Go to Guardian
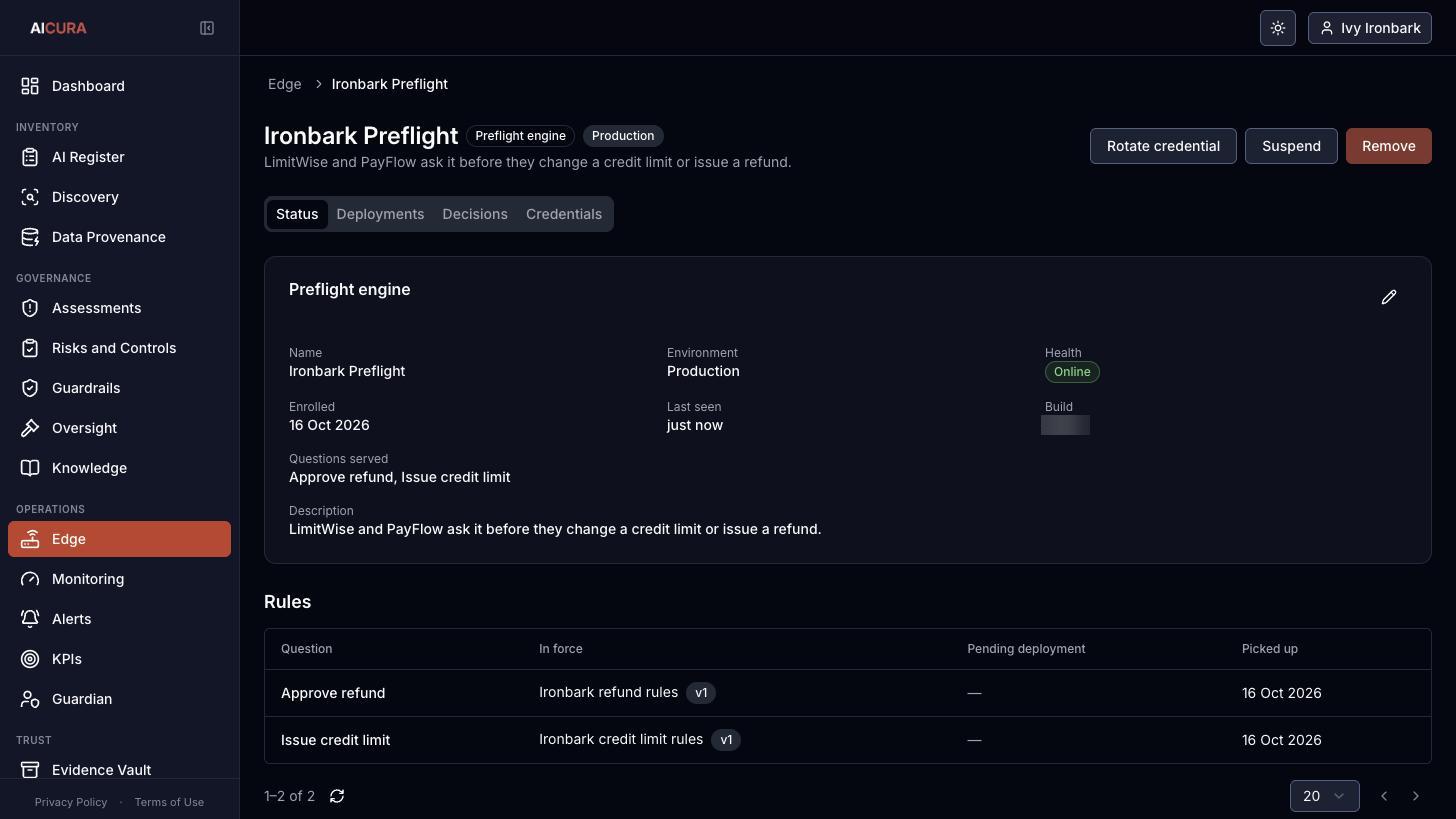Screen dimensions: 1456x819 (119, 699)
